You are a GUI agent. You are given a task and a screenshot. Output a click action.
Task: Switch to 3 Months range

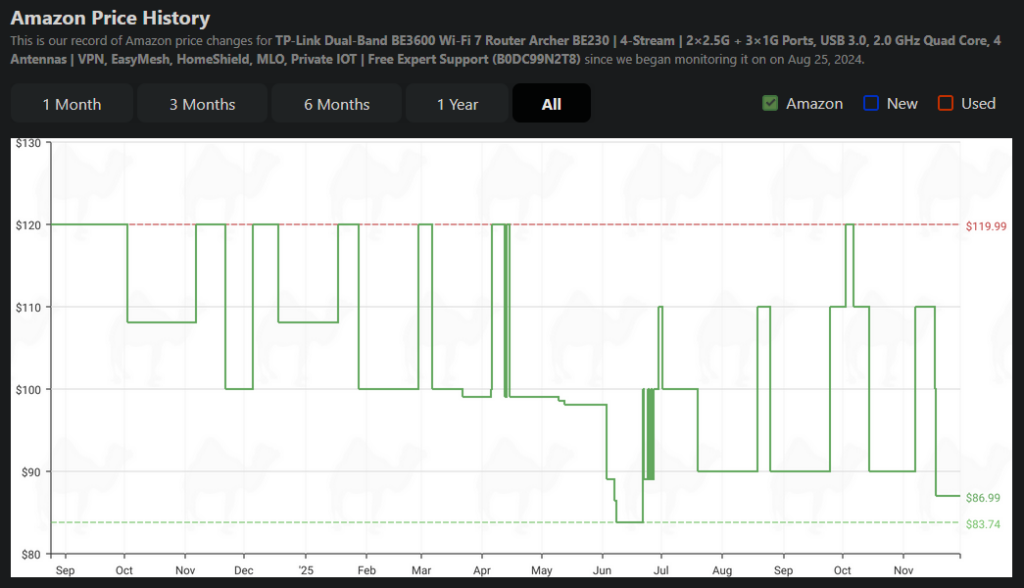pyautogui.click(x=202, y=104)
